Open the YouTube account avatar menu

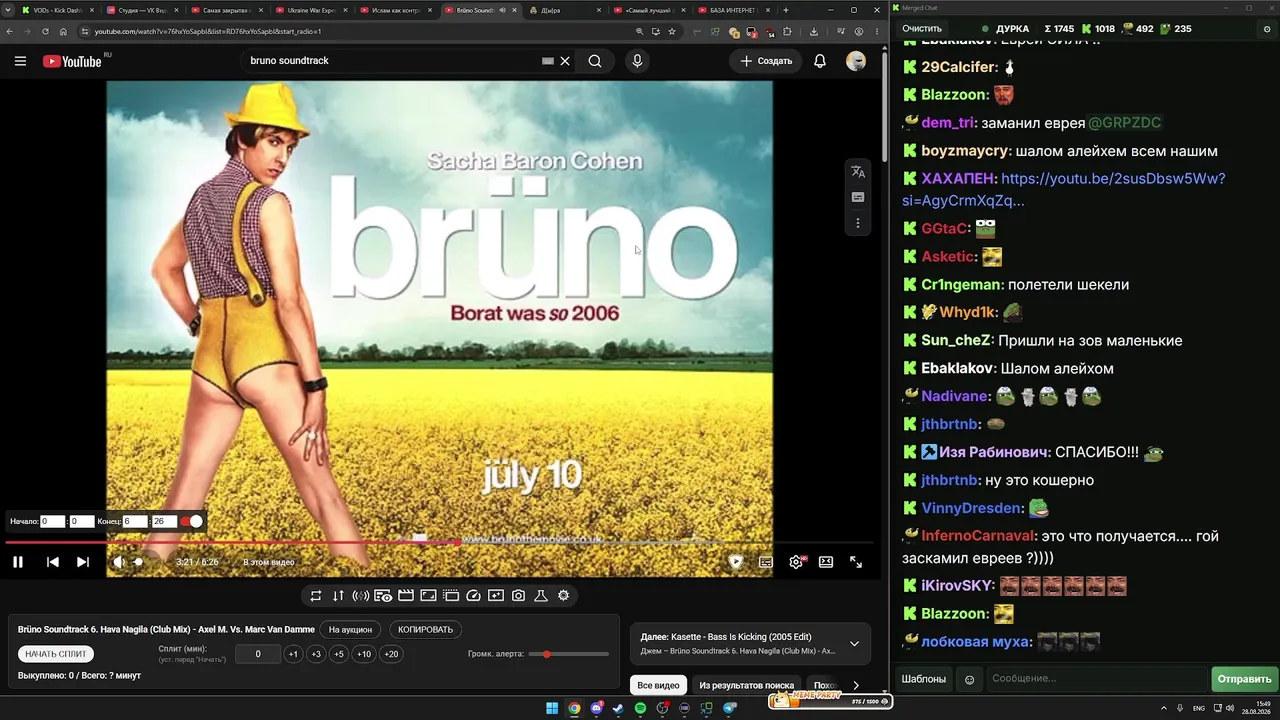856,61
